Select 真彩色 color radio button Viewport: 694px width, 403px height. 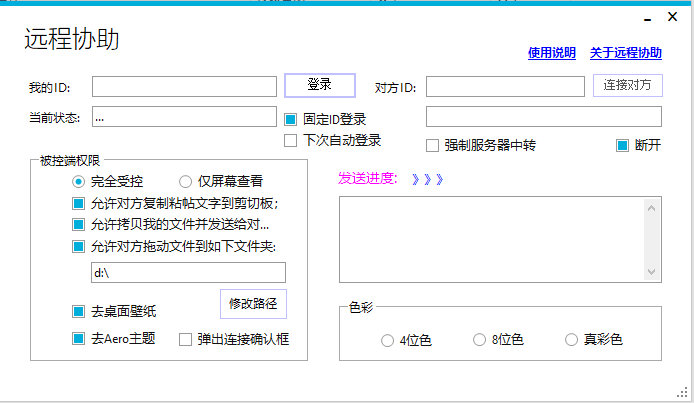click(x=571, y=340)
